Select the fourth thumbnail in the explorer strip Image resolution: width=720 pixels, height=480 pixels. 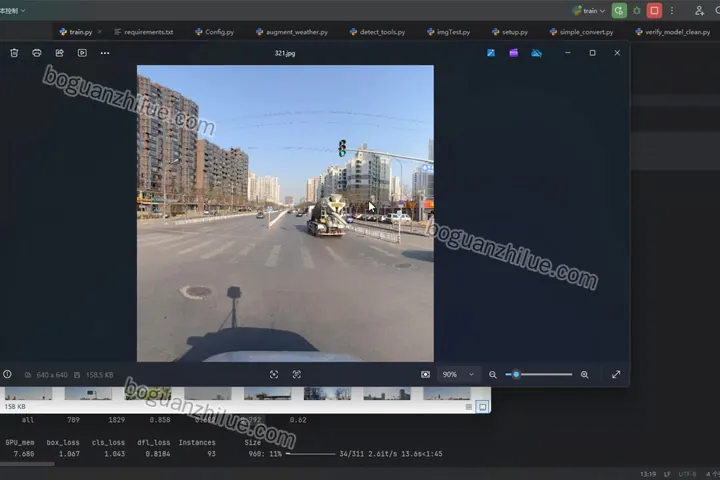pos(208,394)
